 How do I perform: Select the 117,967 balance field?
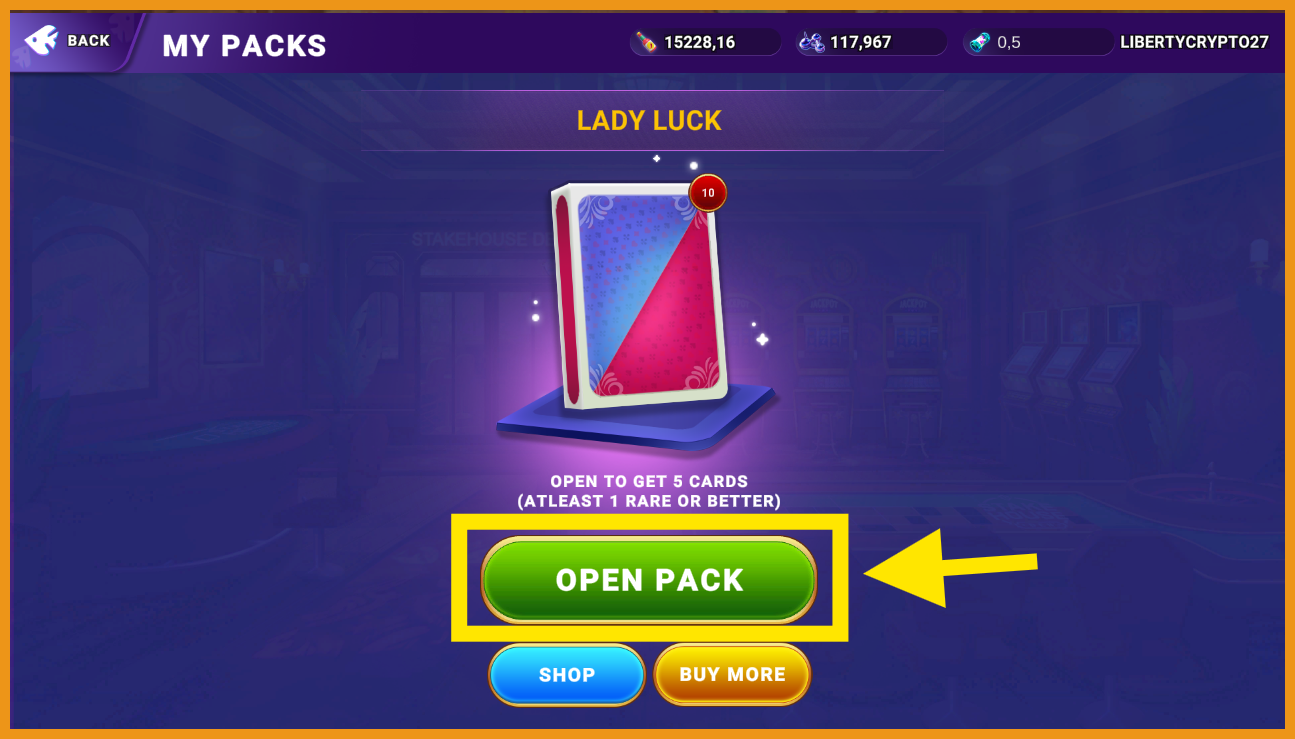(871, 42)
